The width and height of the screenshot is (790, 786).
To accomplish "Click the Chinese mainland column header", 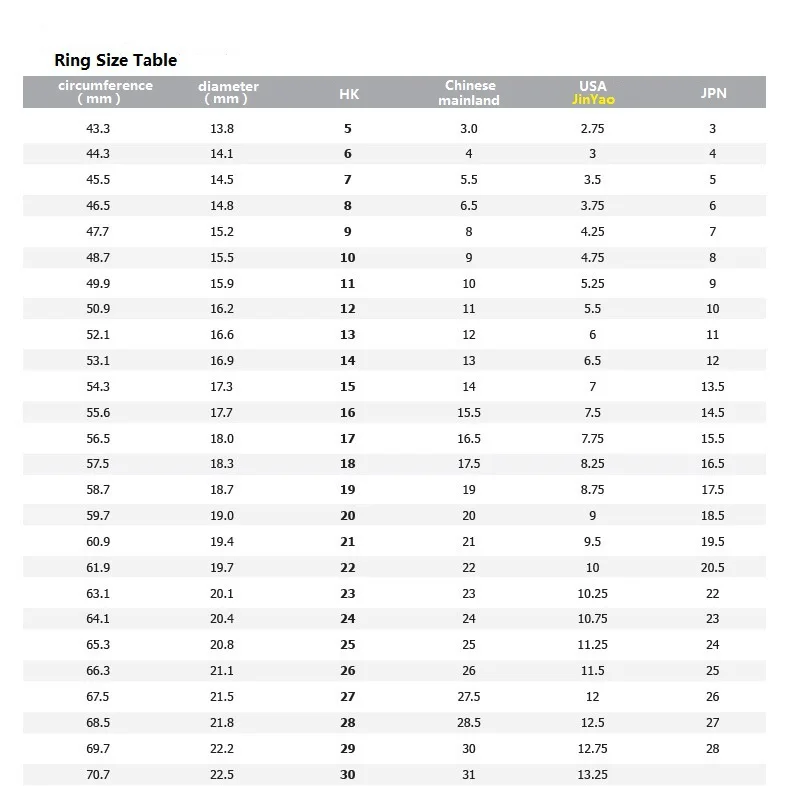I will [469, 93].
